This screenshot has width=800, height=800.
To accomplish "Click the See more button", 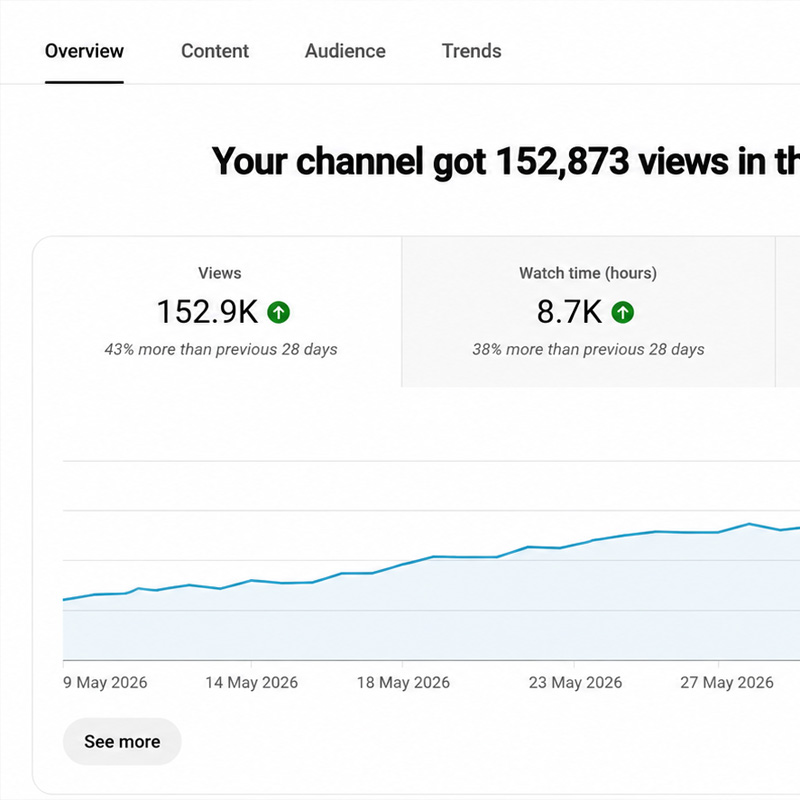I will click(x=122, y=741).
